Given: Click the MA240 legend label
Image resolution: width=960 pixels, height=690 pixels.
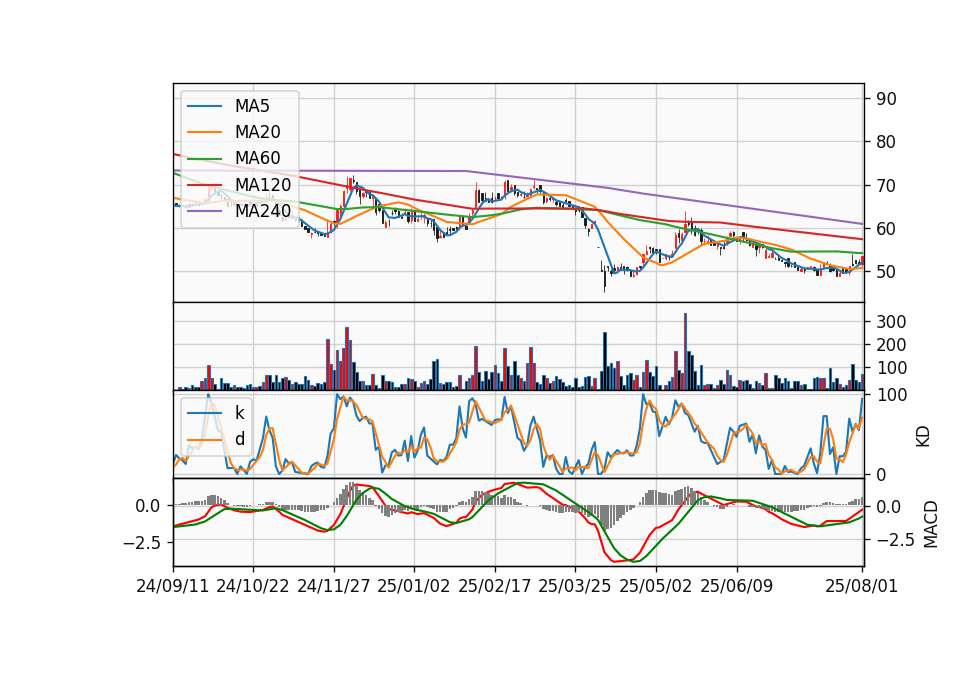Looking at the screenshot, I should coord(263,211).
